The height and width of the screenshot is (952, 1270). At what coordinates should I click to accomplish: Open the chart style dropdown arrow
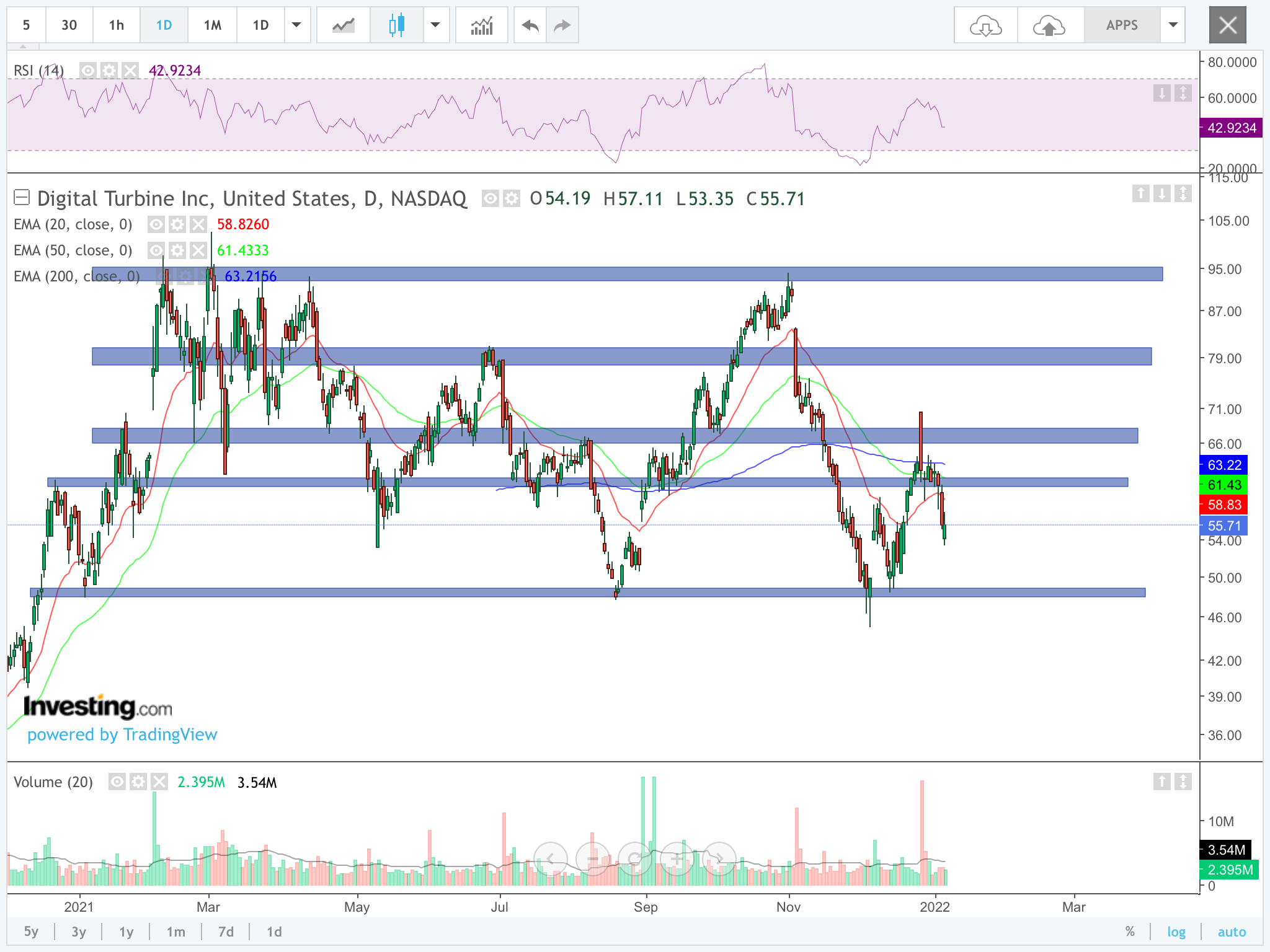pyautogui.click(x=435, y=25)
